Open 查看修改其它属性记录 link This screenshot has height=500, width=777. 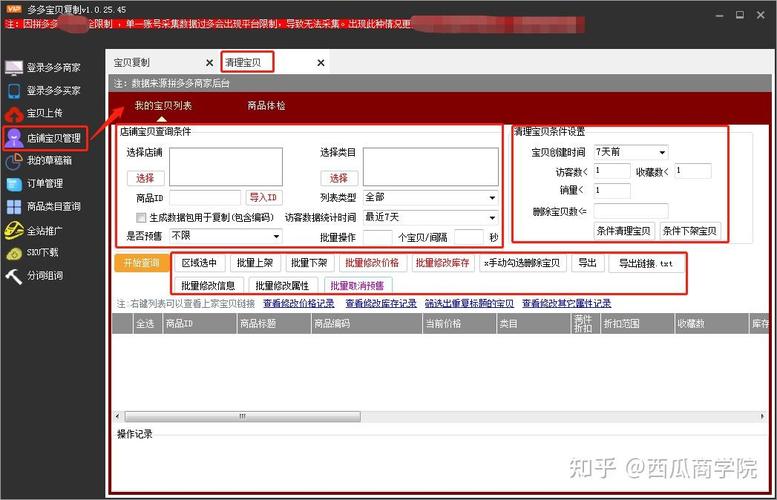pos(566,303)
